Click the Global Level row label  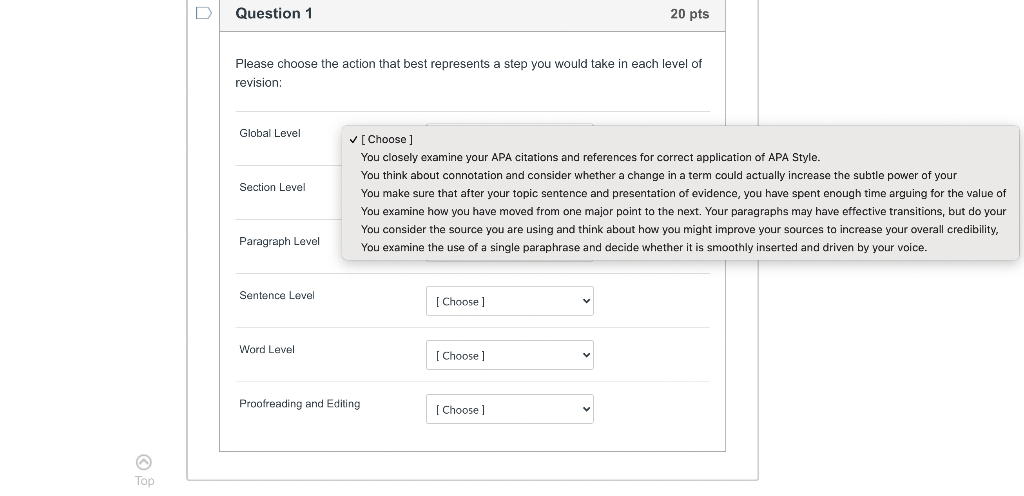(x=270, y=133)
